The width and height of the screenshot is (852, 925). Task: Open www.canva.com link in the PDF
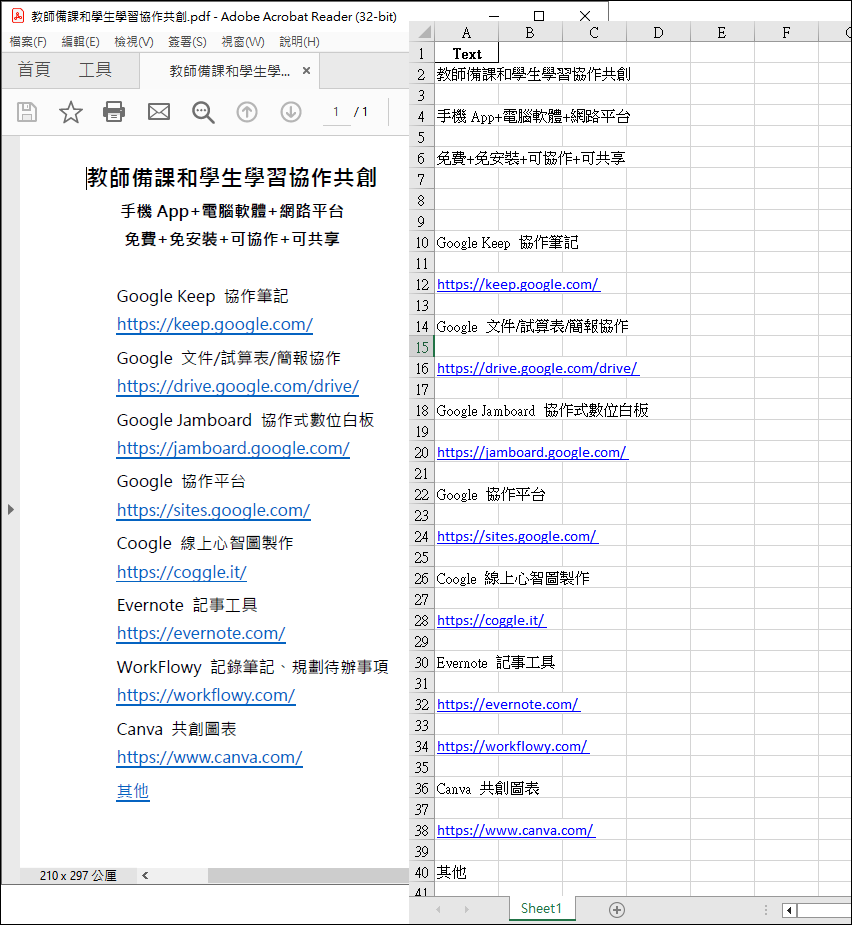click(x=209, y=757)
